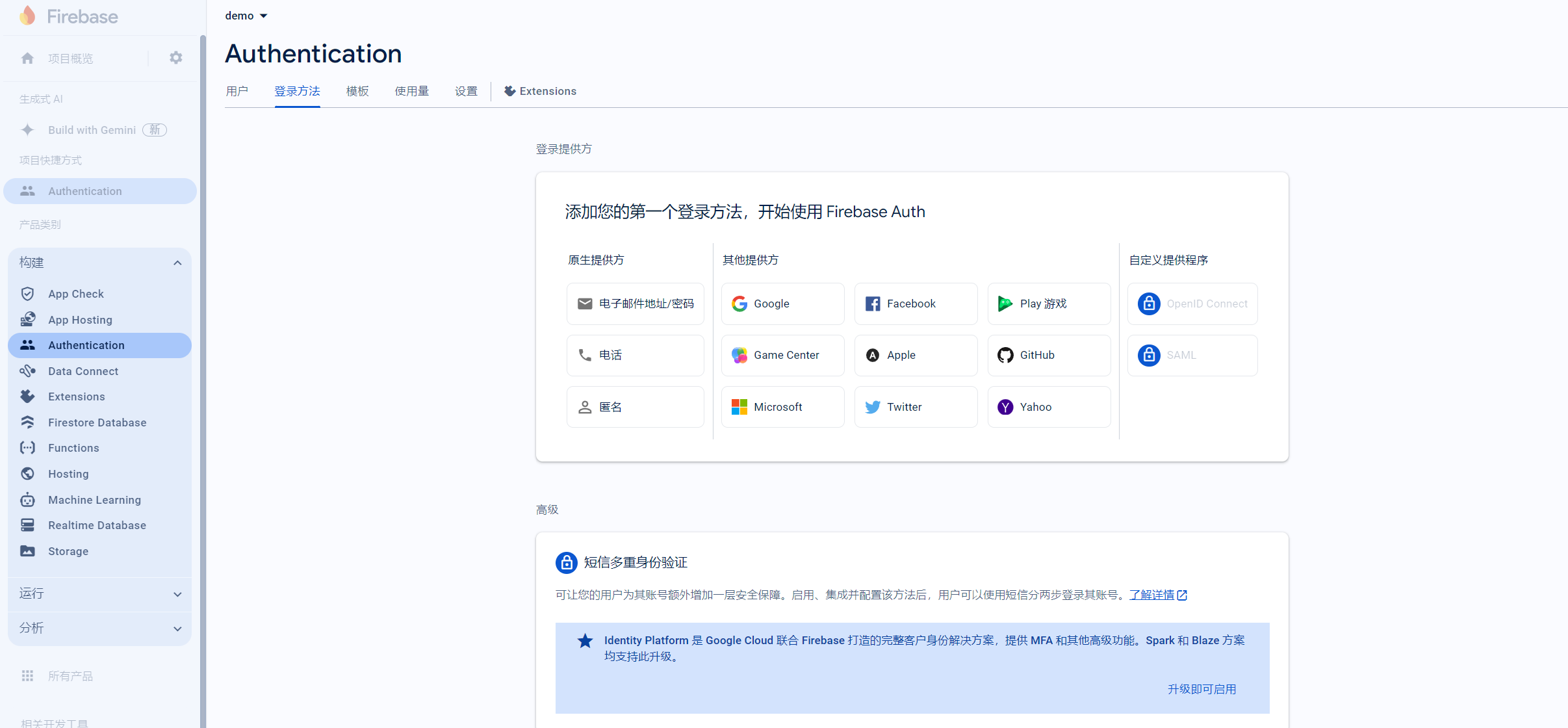Open the Extensions tab in Authentication
The image size is (1568, 728).
541,91
